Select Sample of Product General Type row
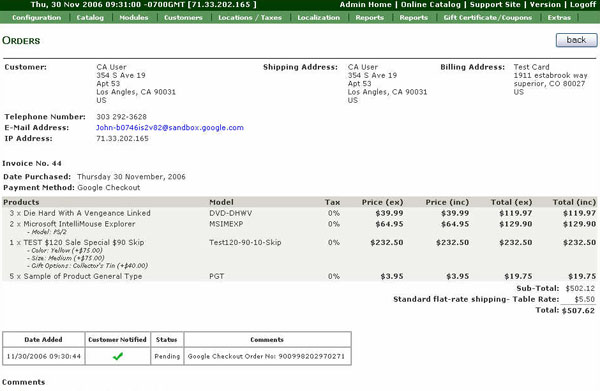 (x=299, y=276)
